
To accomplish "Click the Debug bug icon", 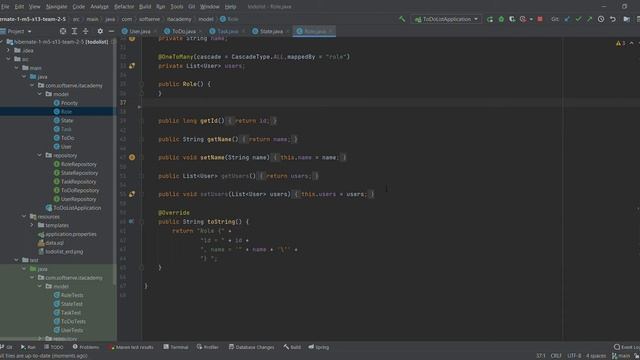I will [501, 19].
